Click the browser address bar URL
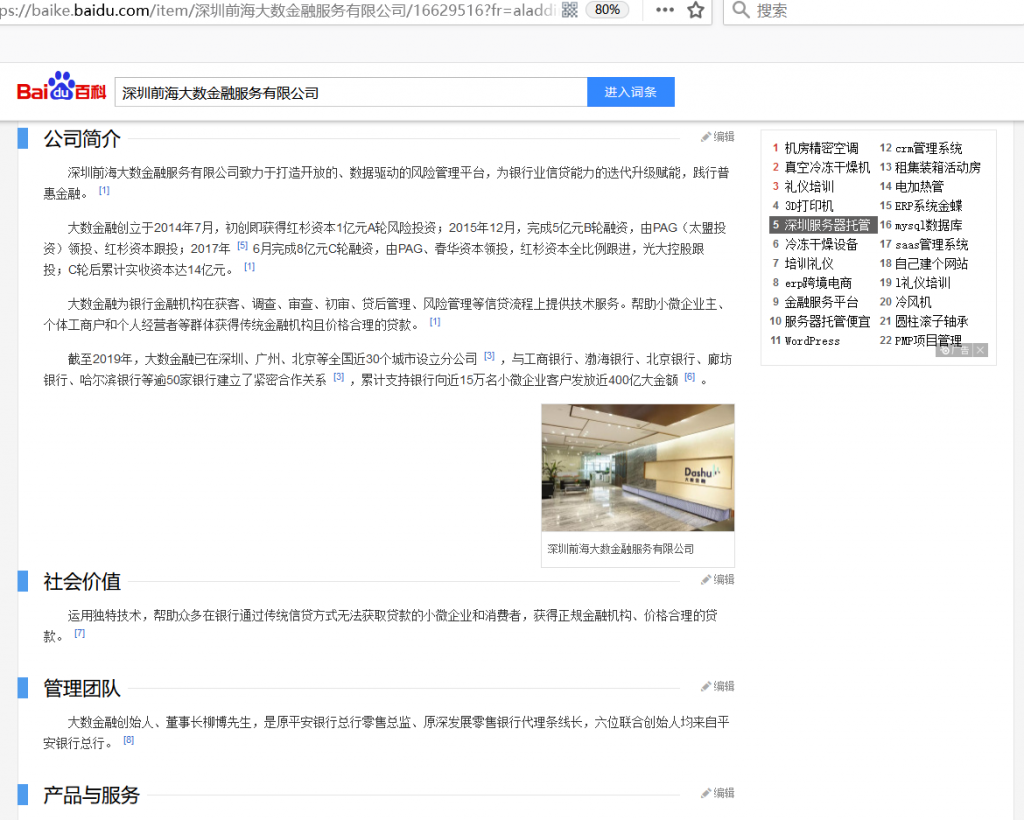Viewport: 1024px width, 820px height. pos(278,10)
